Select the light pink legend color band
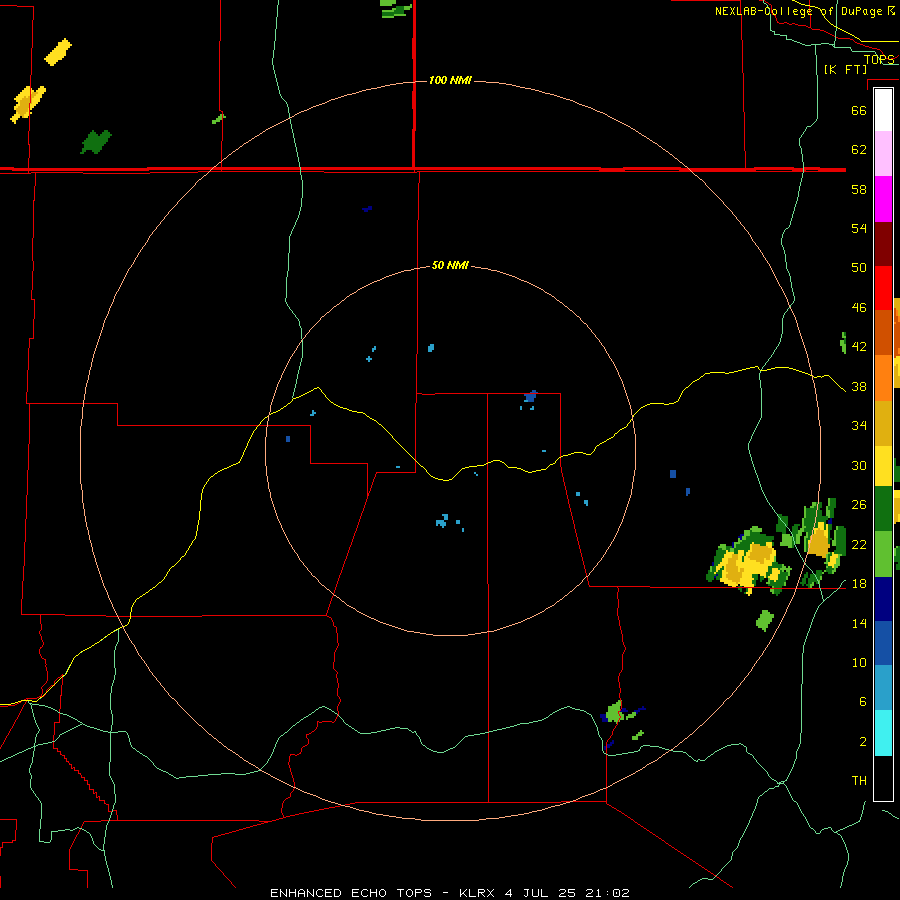The height and width of the screenshot is (900, 900). pyautogui.click(x=883, y=154)
